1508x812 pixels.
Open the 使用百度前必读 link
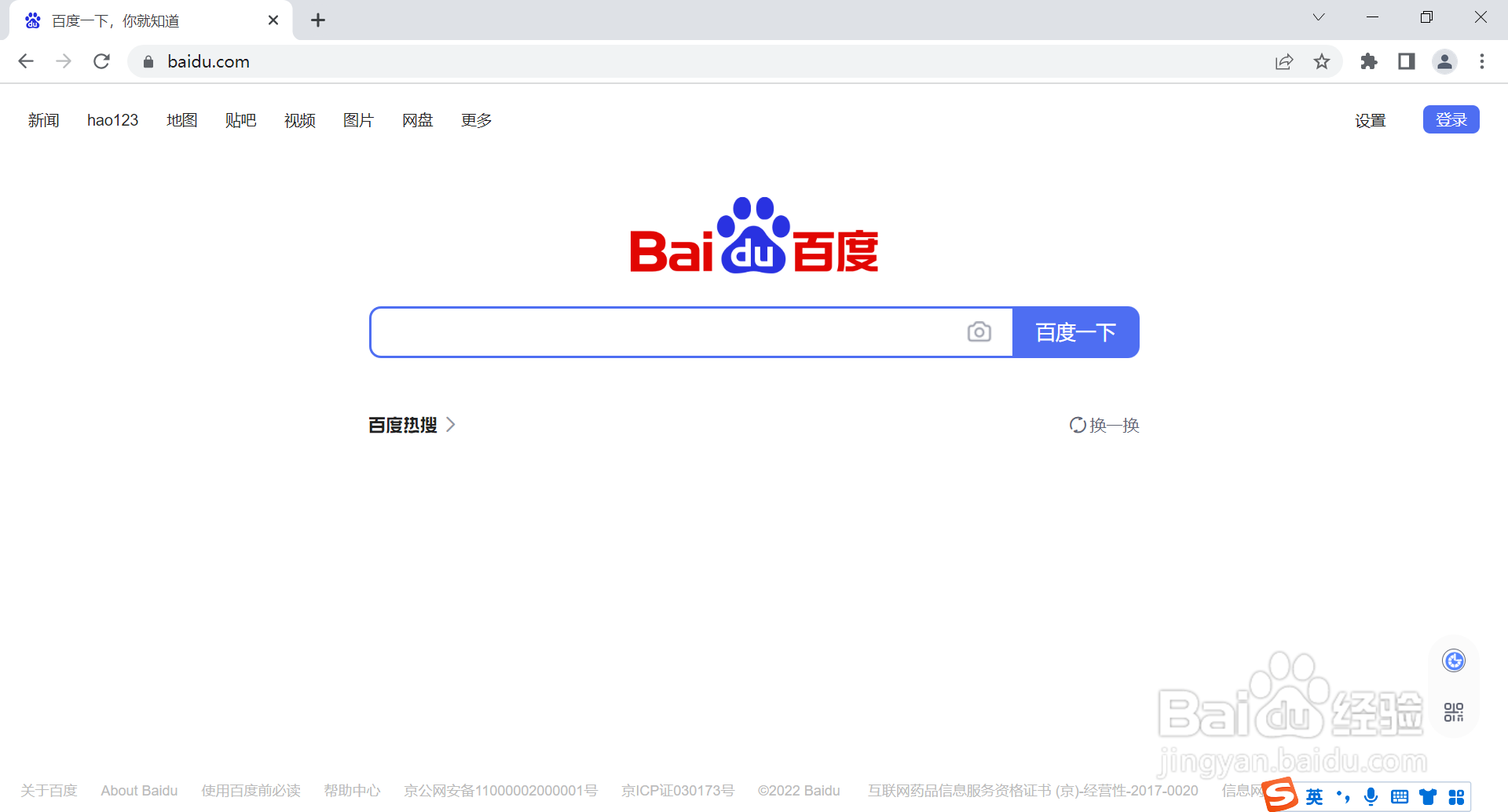251,790
